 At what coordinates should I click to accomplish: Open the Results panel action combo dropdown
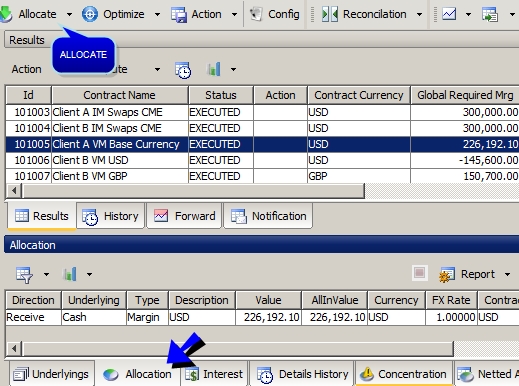pos(157,70)
